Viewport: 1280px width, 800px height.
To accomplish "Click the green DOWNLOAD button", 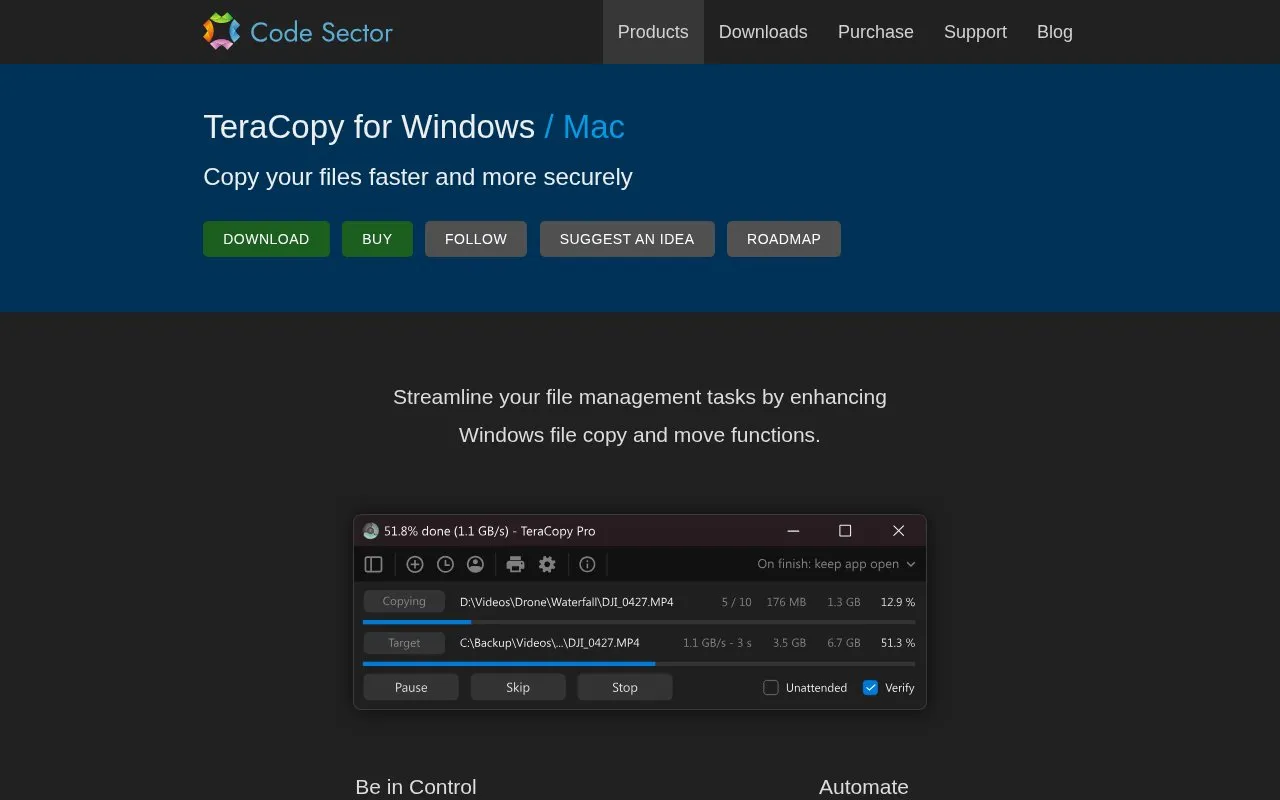I will tap(266, 239).
